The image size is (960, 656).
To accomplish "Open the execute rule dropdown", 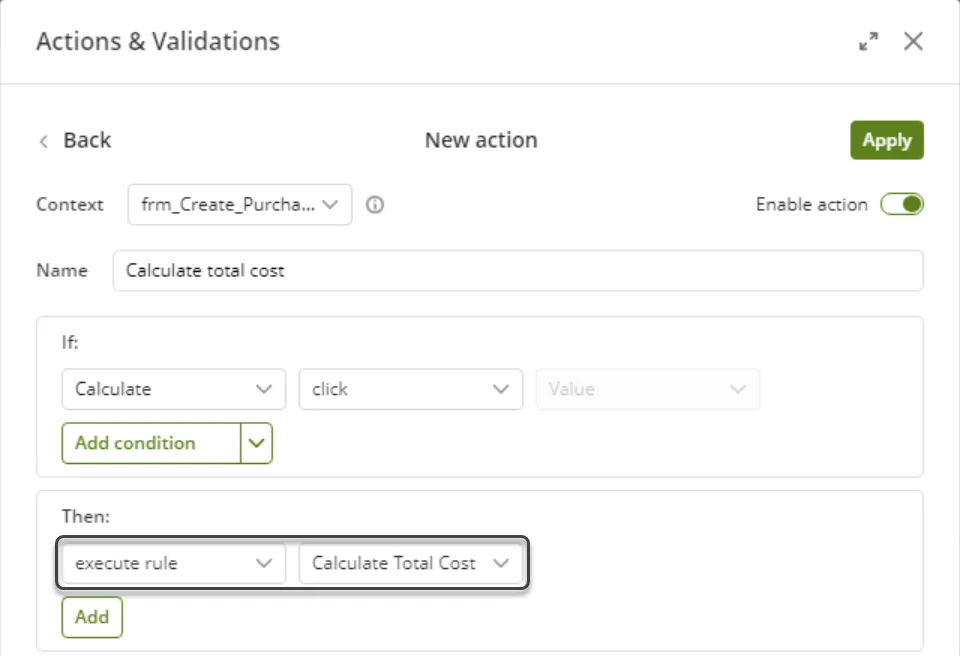I will pos(174,563).
